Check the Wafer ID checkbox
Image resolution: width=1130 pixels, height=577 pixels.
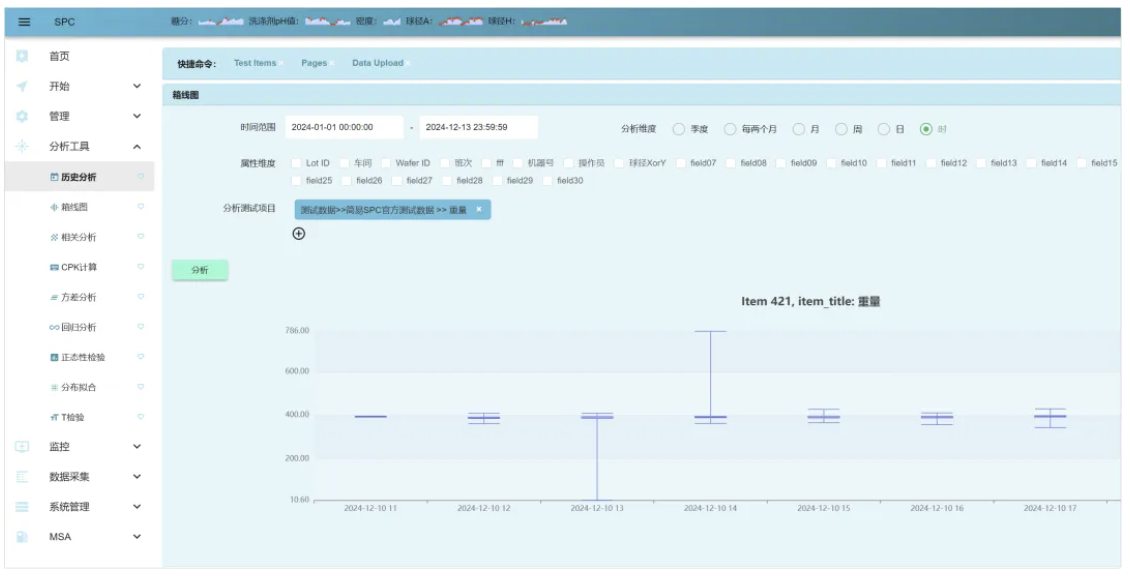(386, 164)
